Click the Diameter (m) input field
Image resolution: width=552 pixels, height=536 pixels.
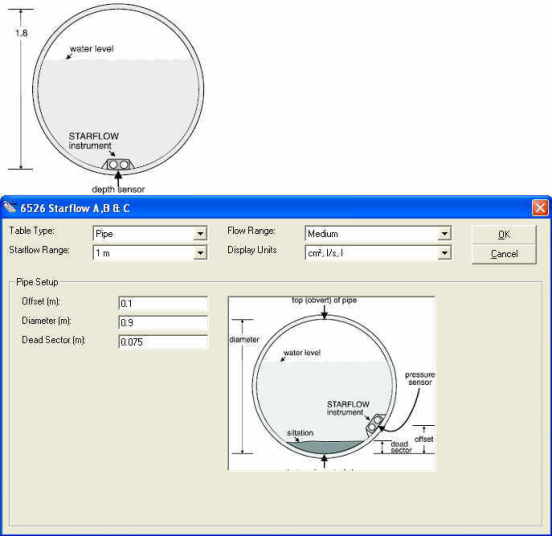pos(163,322)
